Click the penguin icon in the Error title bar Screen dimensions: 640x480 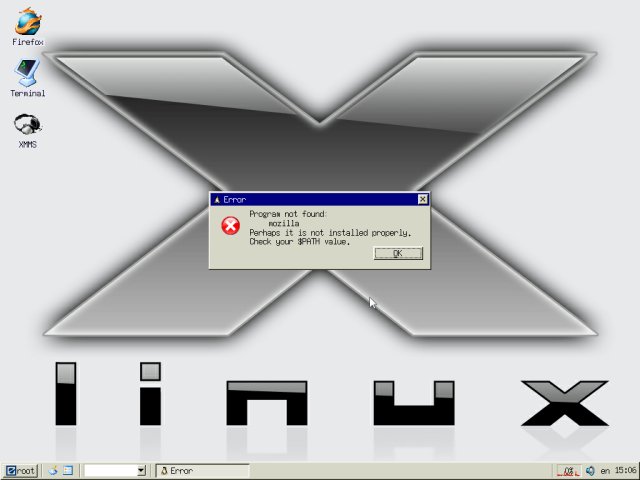coord(217,200)
